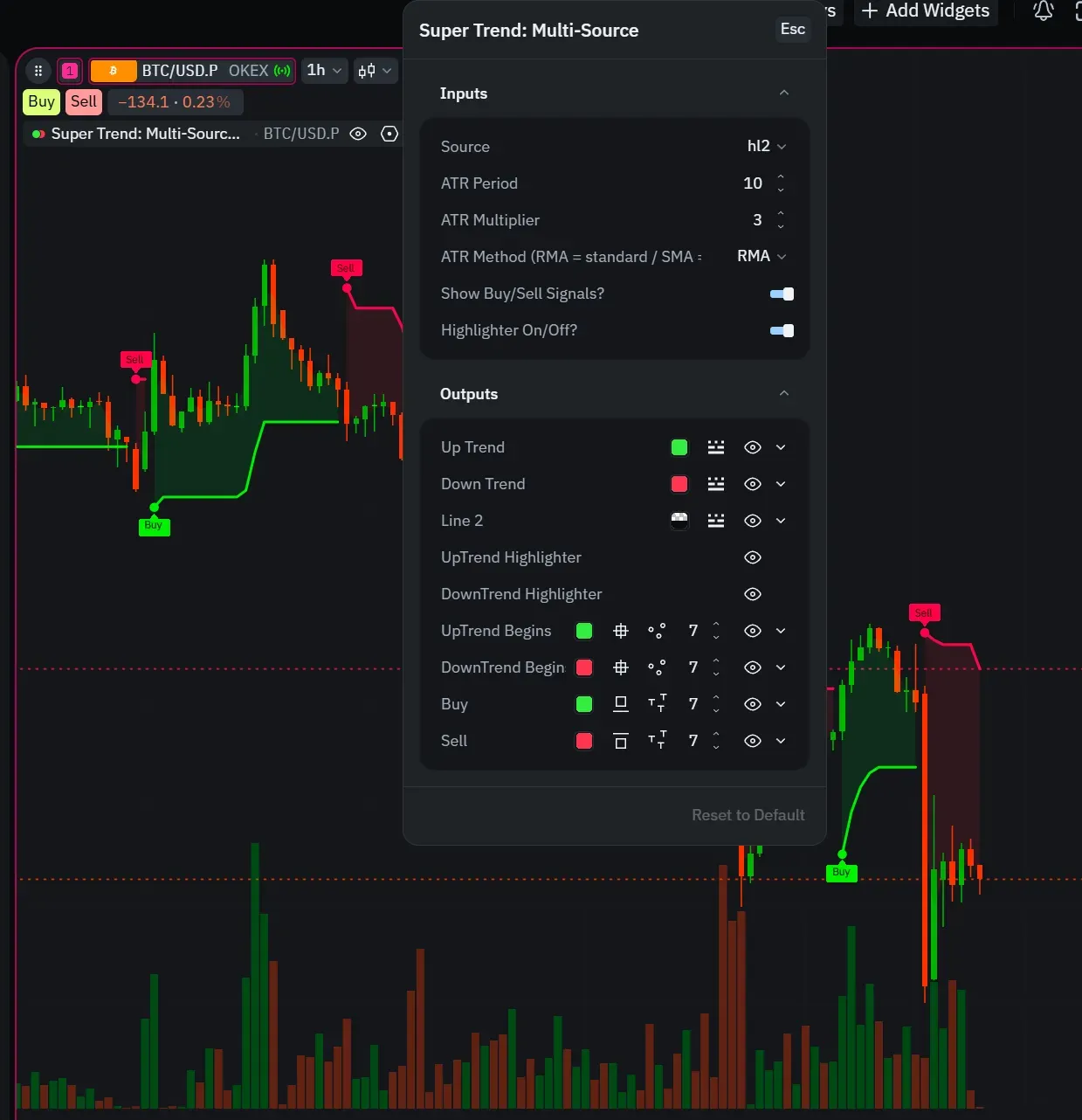Click the Super Trend: Multi-Source legend title
Image resolution: width=1082 pixels, height=1120 pixels.
click(145, 134)
